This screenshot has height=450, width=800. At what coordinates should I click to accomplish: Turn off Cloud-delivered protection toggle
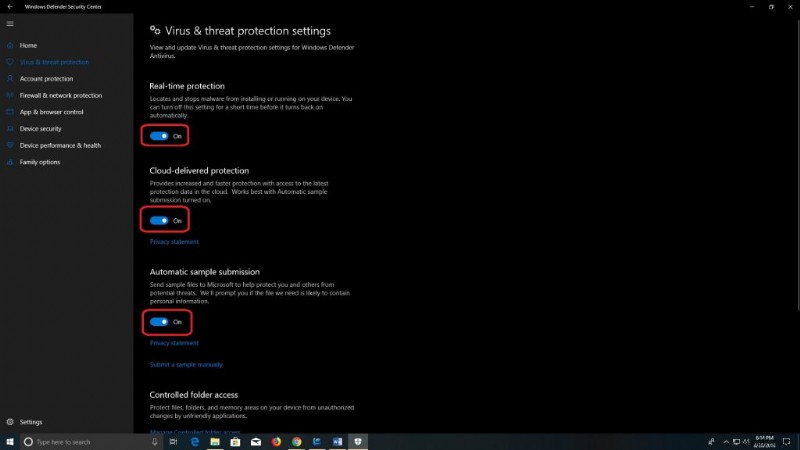[159, 221]
